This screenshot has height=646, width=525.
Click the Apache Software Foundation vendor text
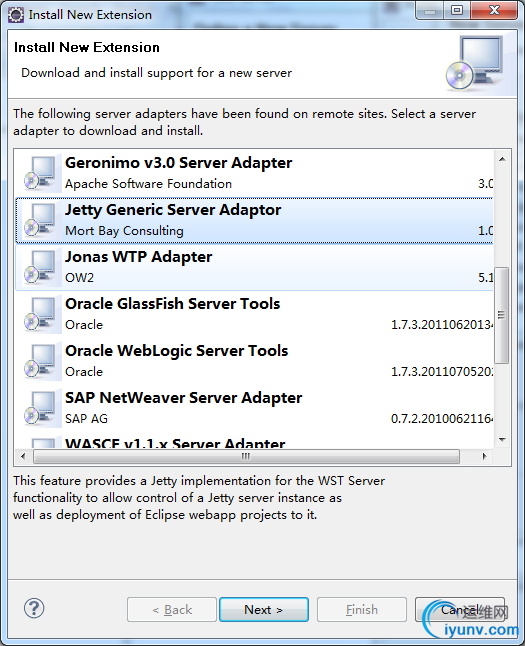(x=148, y=184)
